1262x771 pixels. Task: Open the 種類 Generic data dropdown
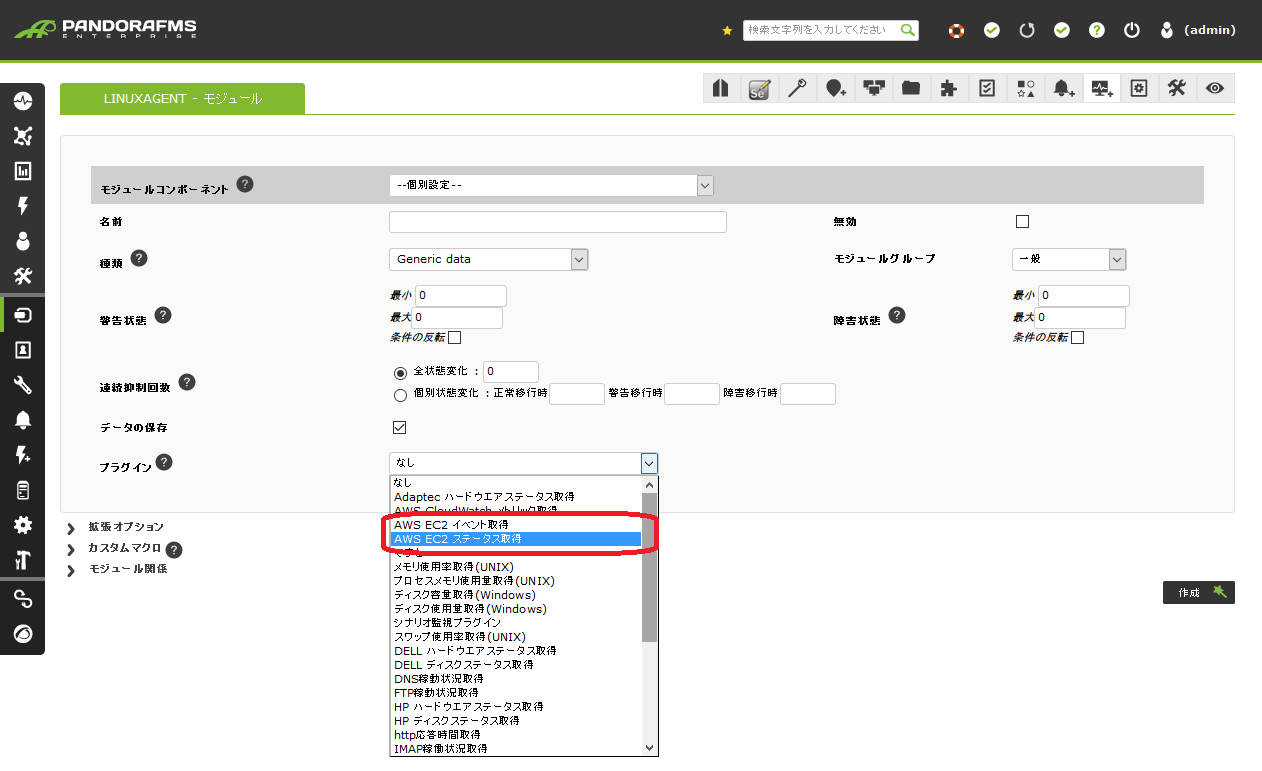(x=488, y=259)
